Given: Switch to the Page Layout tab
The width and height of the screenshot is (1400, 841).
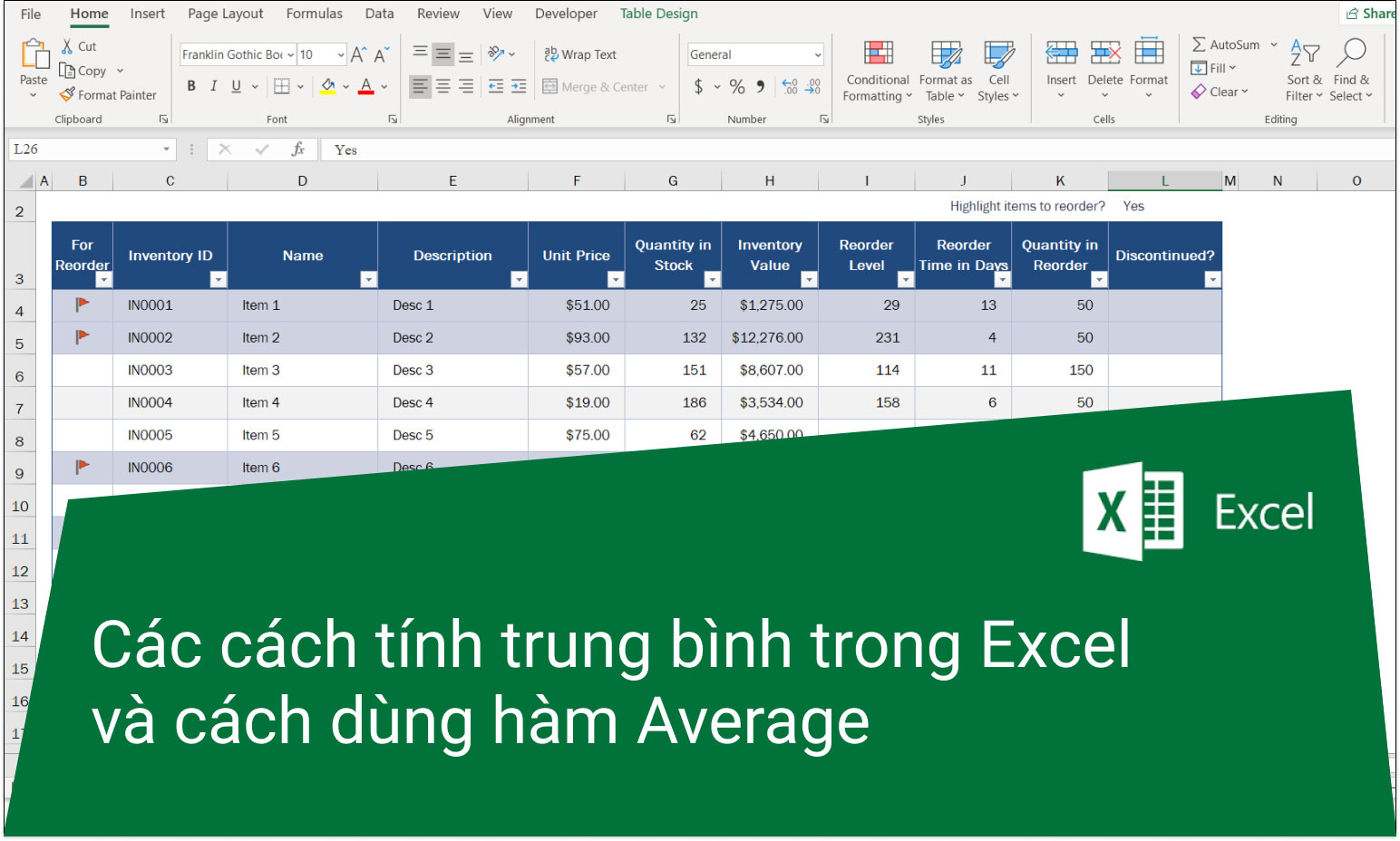Looking at the screenshot, I should 225,14.
